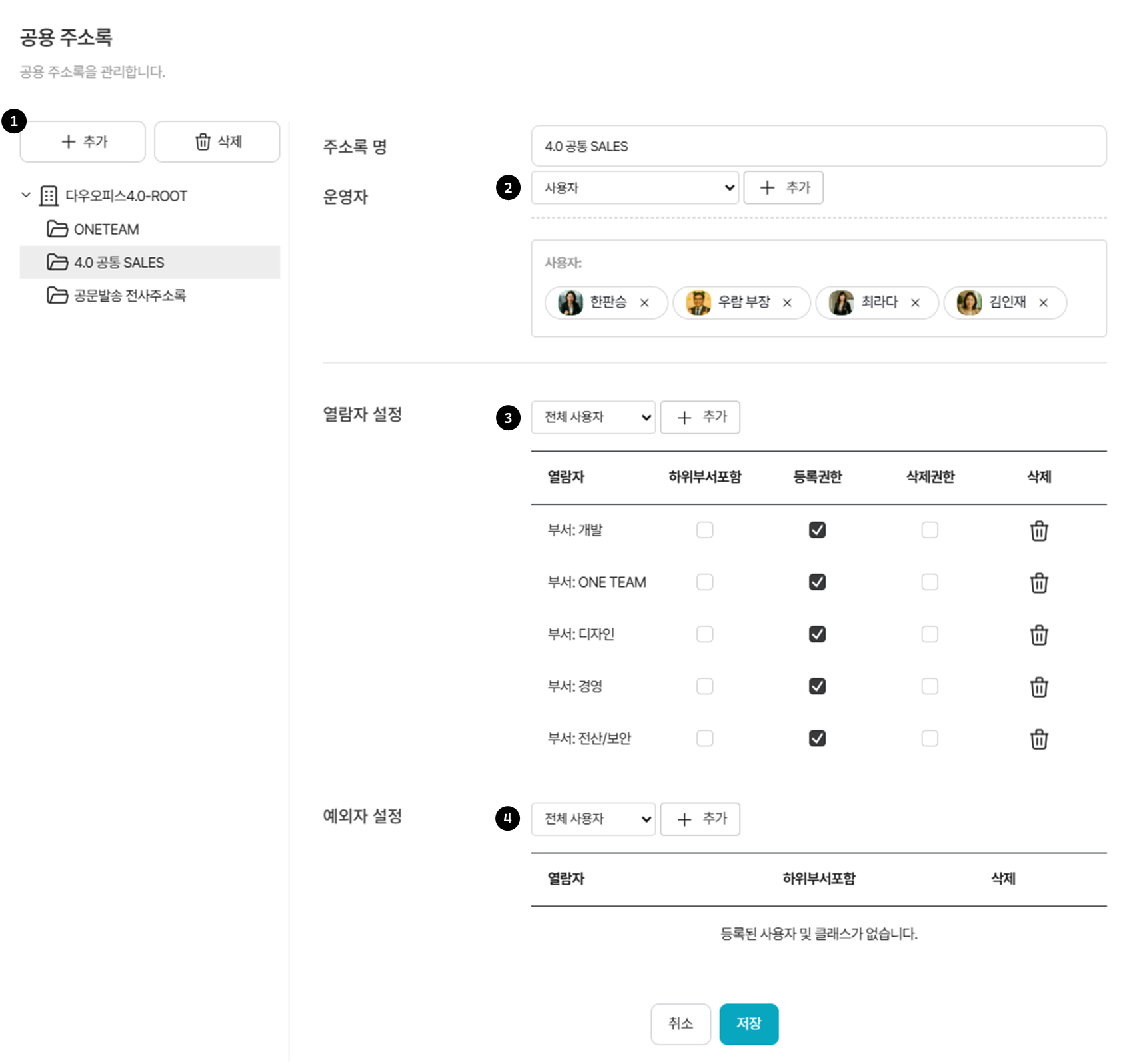Enable 하위부서포함 for 부서: ONE TEAM
This screenshot has width=1131, height=1064.
(x=704, y=582)
